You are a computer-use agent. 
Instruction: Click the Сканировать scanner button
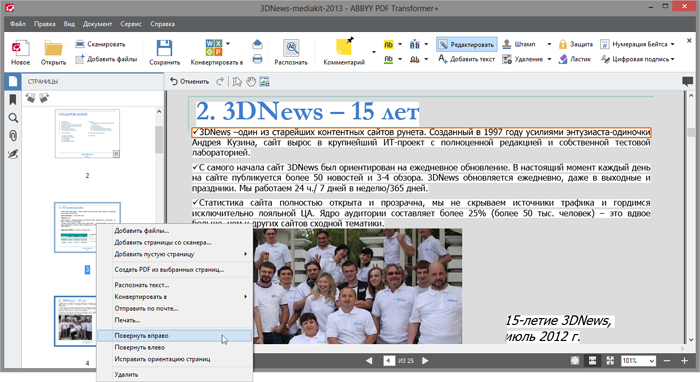coord(100,44)
